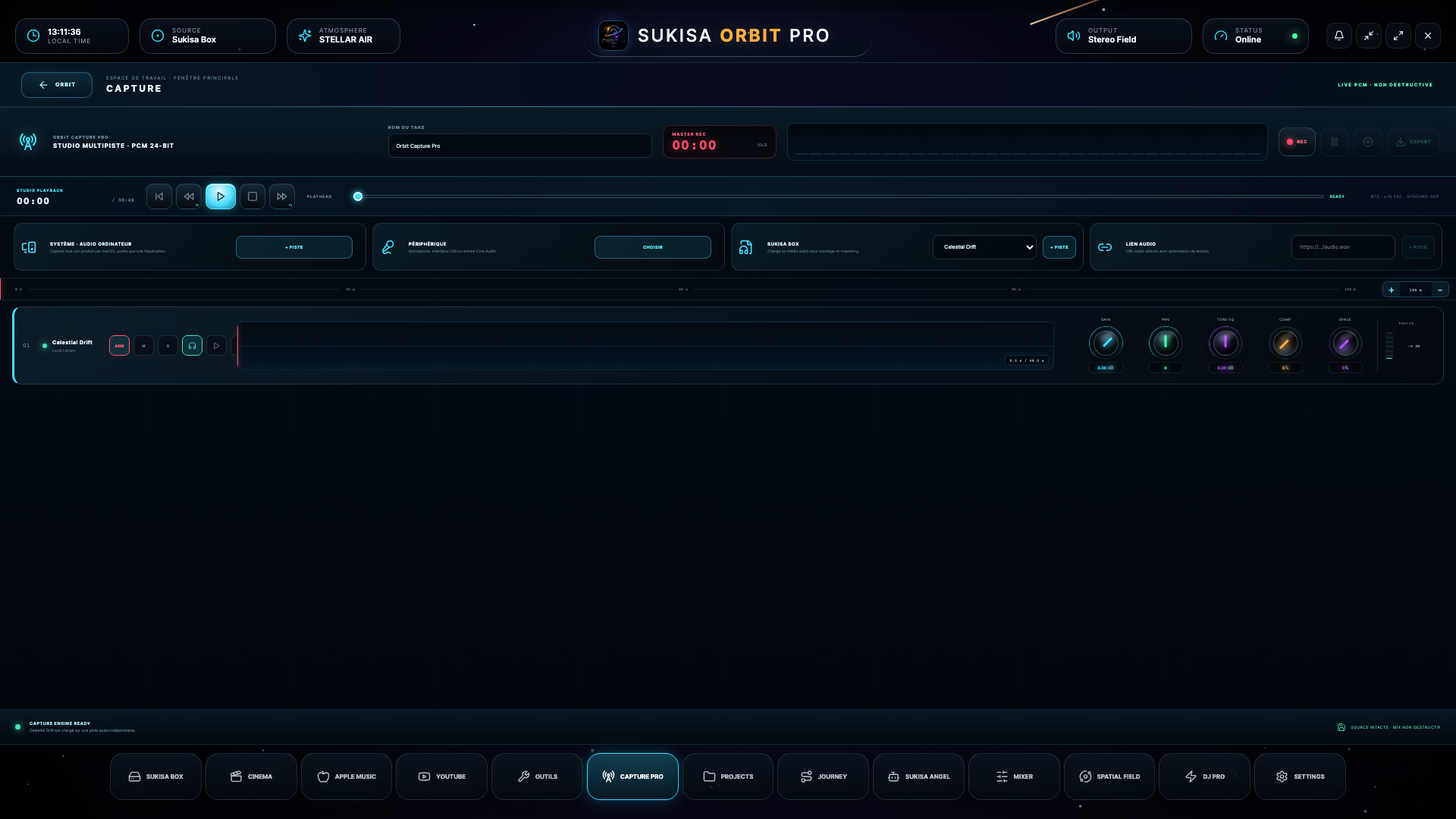Skip playback to the start

tap(159, 196)
